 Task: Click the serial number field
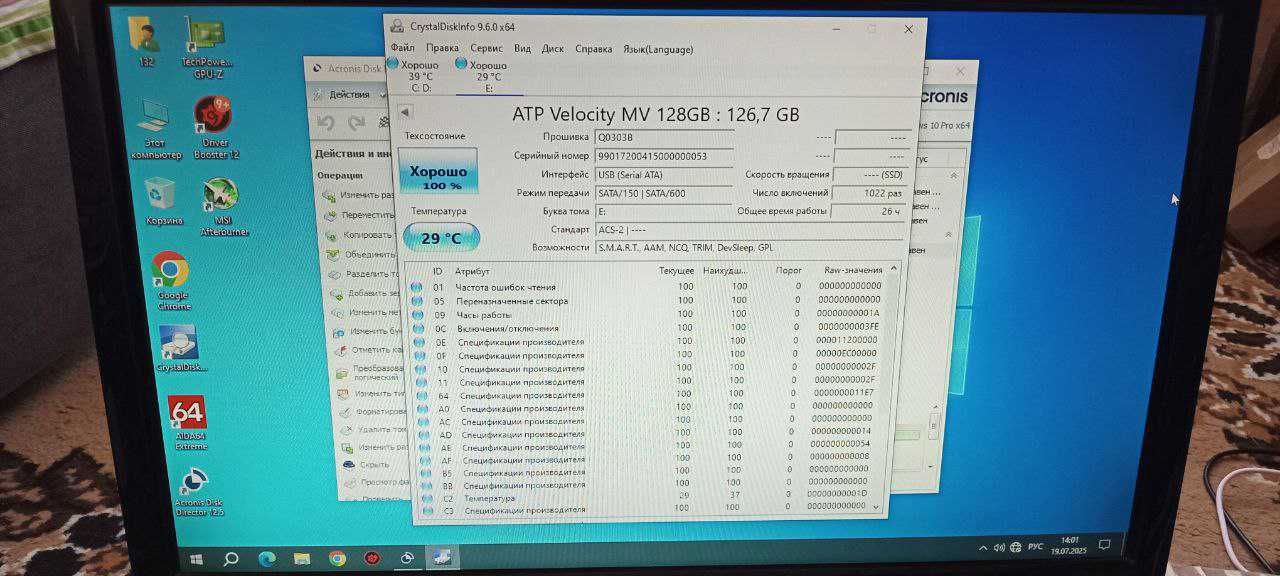click(663, 156)
